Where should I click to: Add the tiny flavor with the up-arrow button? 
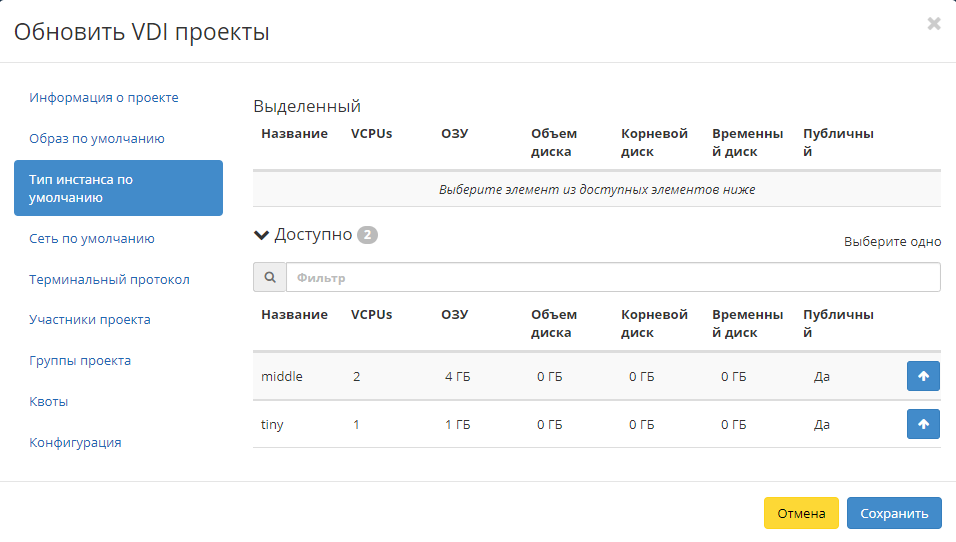coord(922,424)
